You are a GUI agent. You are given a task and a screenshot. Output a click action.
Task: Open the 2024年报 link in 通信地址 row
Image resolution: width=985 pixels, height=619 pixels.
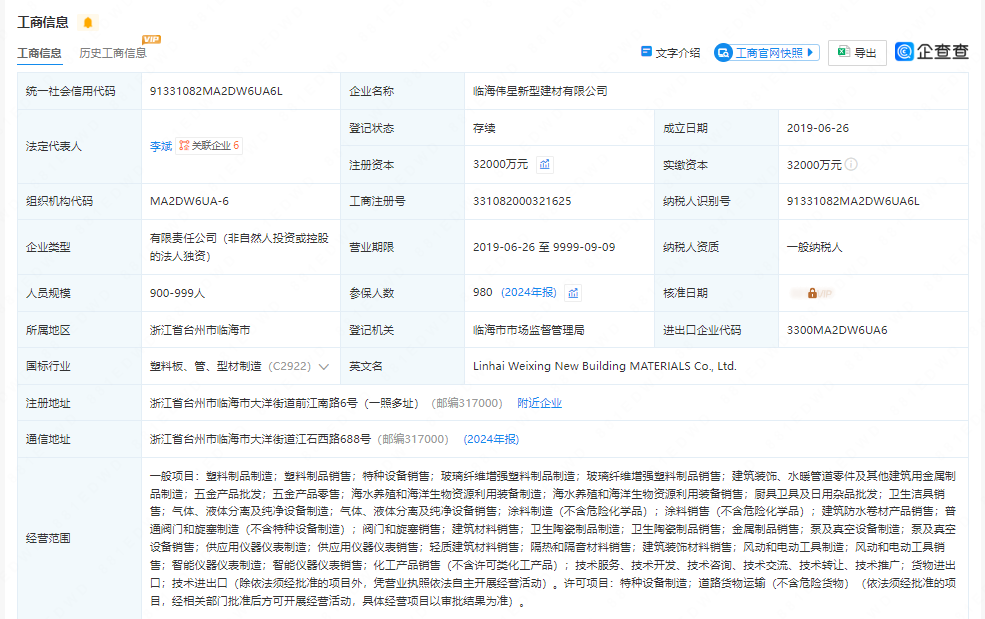click(x=490, y=439)
